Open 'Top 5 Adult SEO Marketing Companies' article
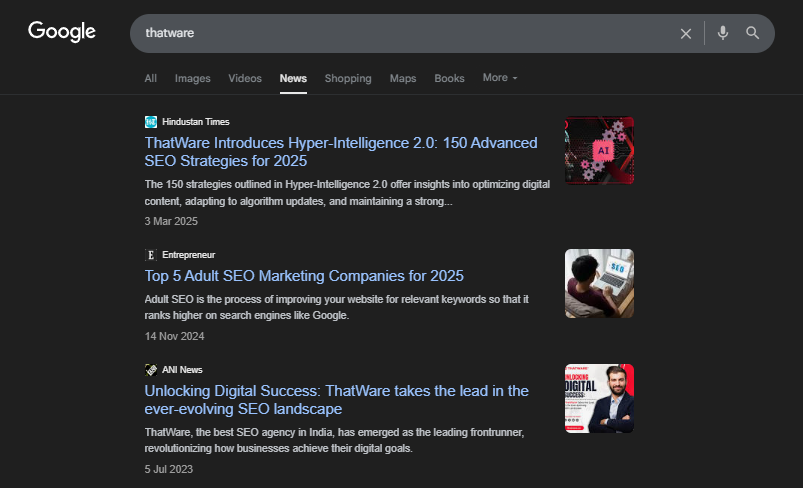Image resolution: width=803 pixels, height=488 pixels. (304, 276)
